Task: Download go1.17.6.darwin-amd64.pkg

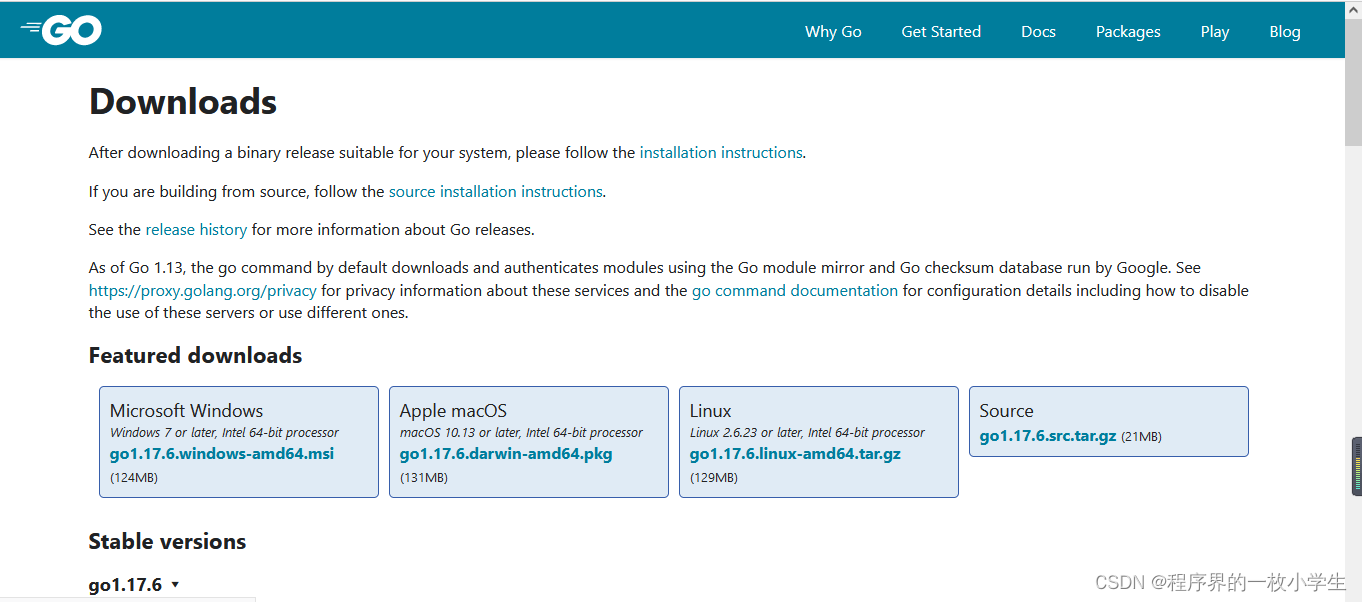Action: [x=506, y=453]
